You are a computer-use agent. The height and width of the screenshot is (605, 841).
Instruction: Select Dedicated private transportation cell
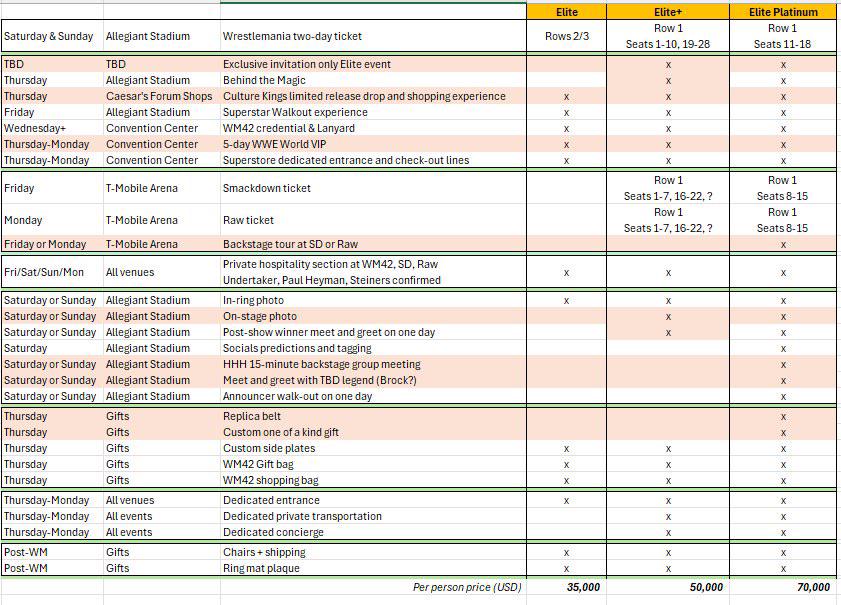pyautogui.click(x=373, y=516)
